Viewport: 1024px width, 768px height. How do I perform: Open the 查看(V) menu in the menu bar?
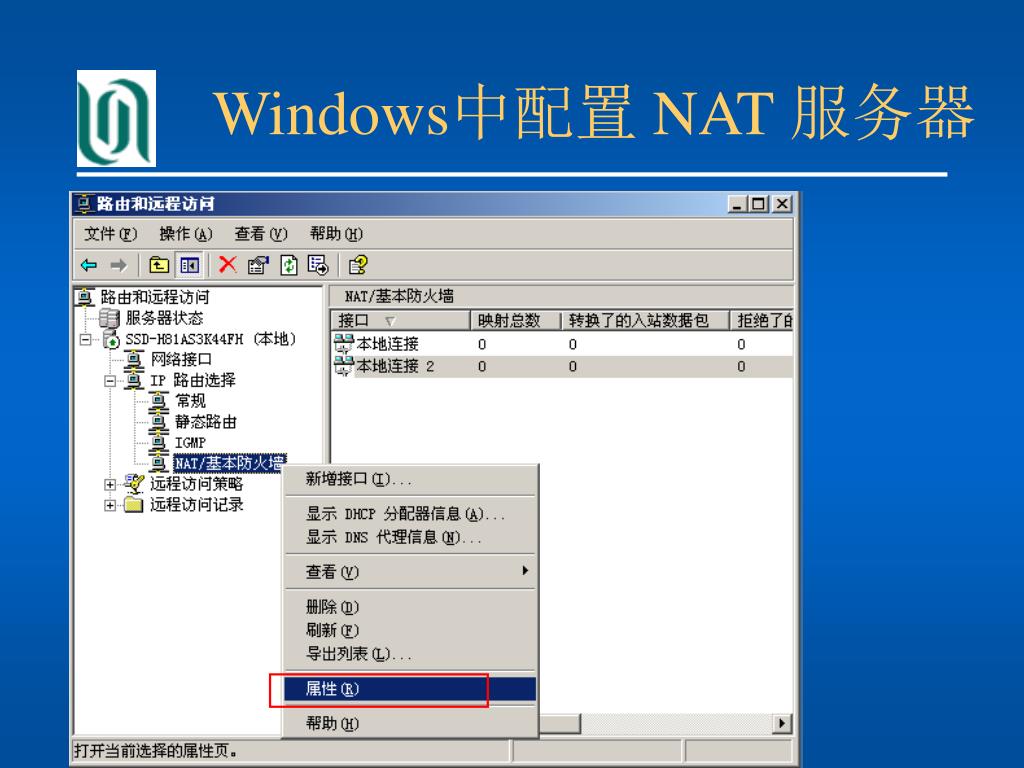pos(261,234)
